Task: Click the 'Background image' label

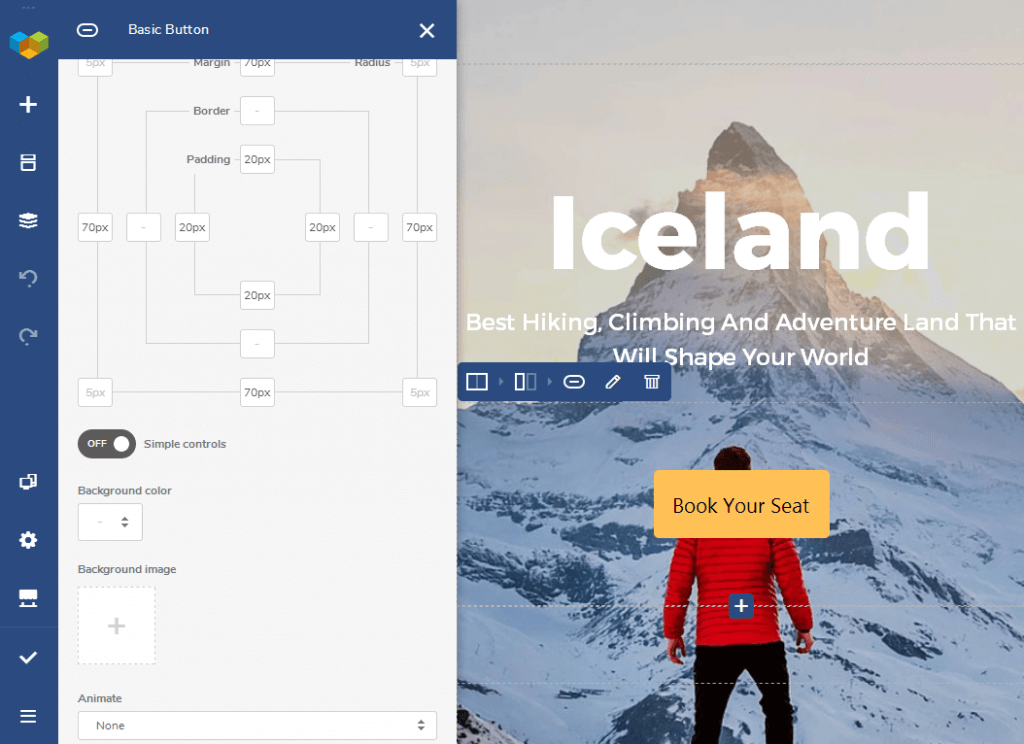Action: coord(127,569)
